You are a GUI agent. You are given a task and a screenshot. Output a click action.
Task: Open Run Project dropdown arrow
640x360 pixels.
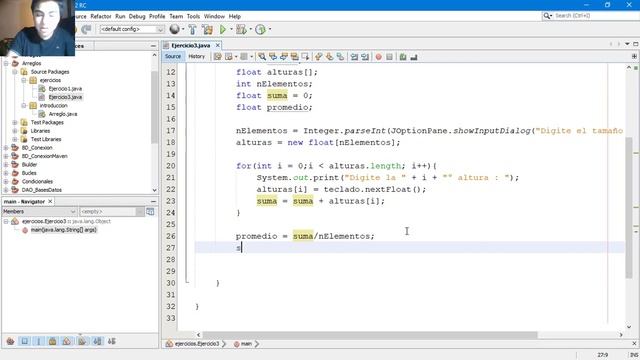(x=231, y=29)
